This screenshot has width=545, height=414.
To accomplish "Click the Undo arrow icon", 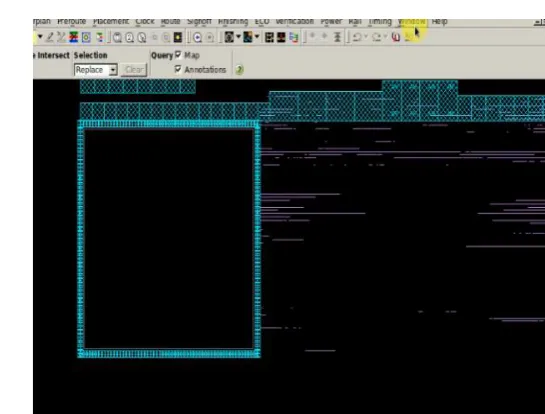I will coord(357,37).
